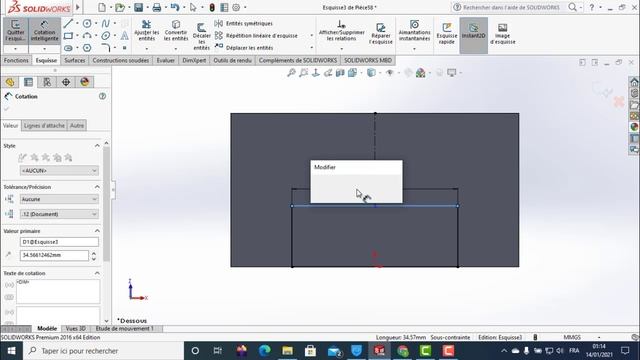This screenshot has width=640, height=360.
Task: Click the Undo arrow icon
Action: [x=175, y=7]
